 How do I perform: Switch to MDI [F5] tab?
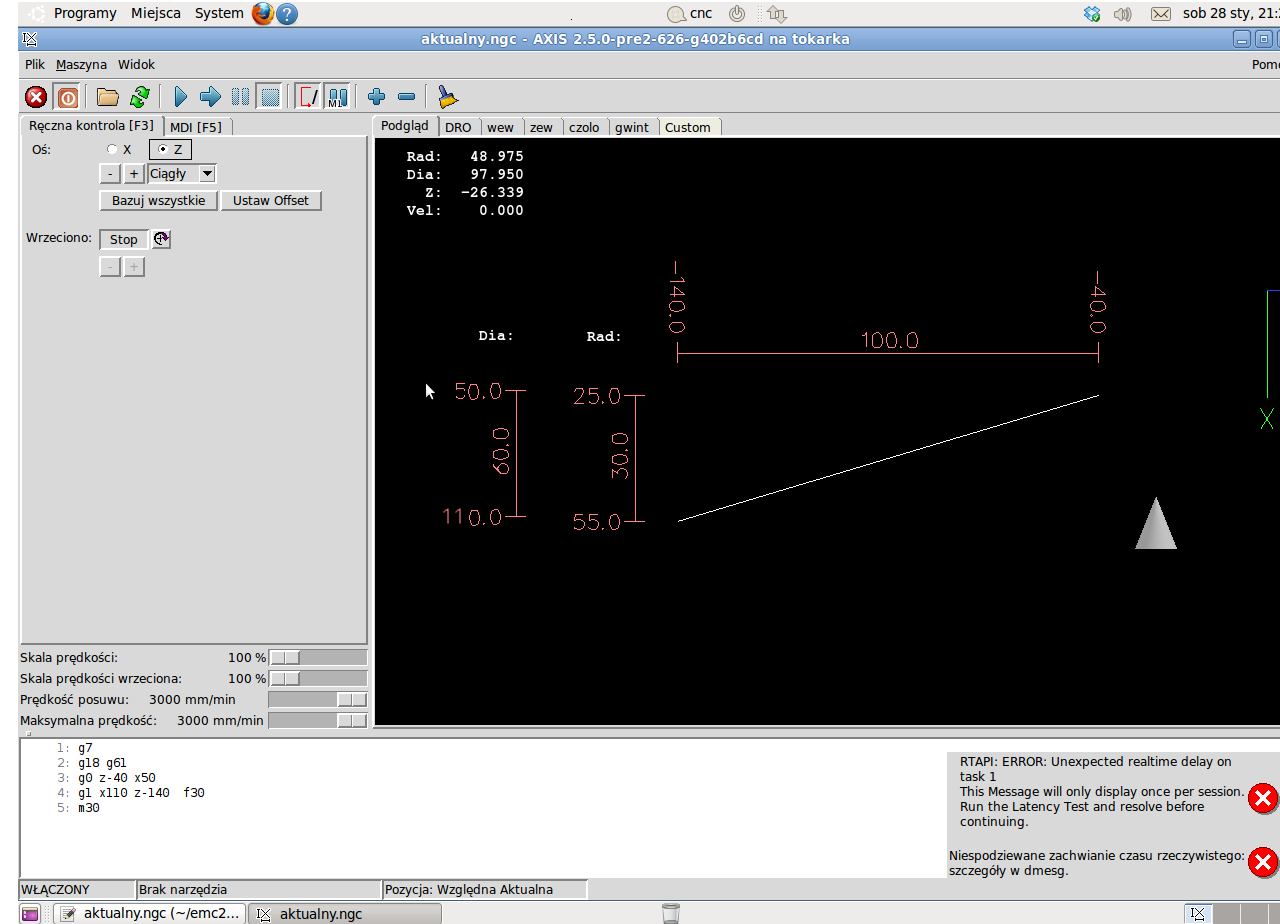tap(196, 127)
